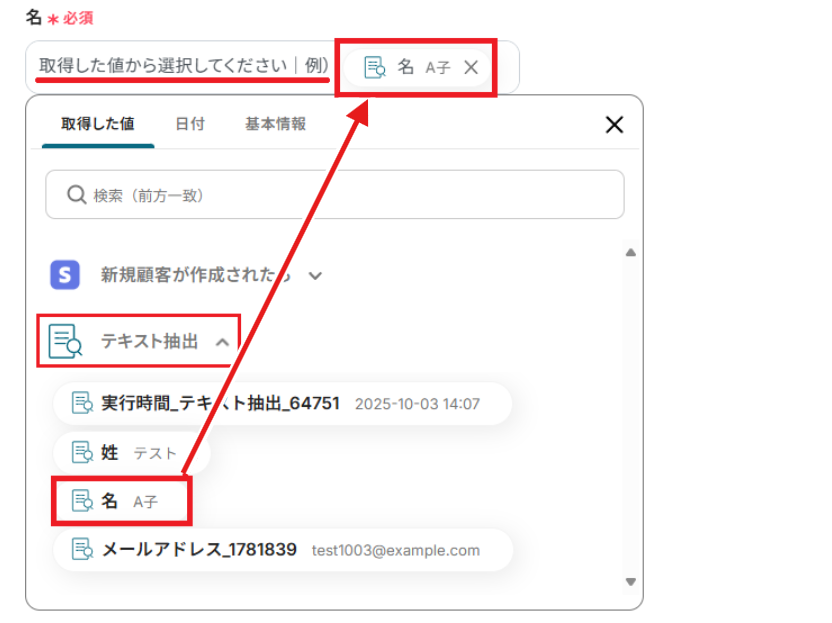Expand the 新規顧客が作成されたら section chevron
The image size is (832, 623).
point(315,275)
